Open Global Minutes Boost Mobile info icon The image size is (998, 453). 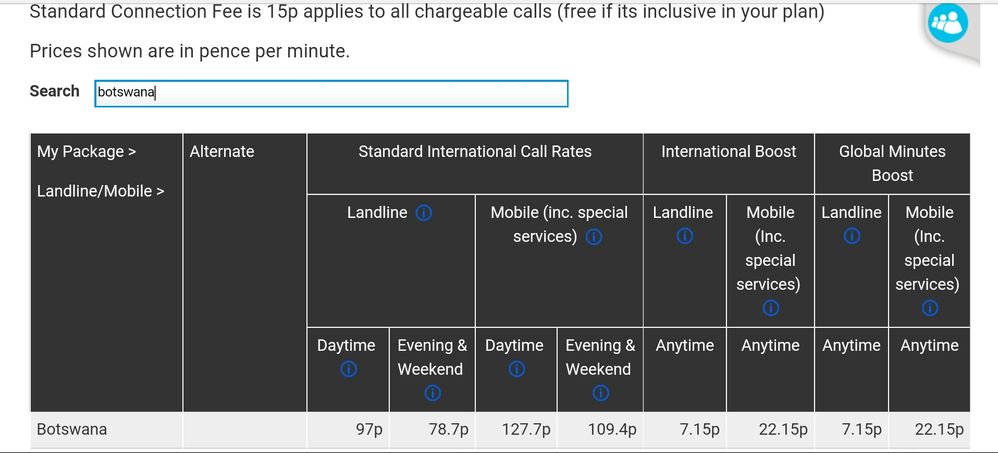pos(929,308)
